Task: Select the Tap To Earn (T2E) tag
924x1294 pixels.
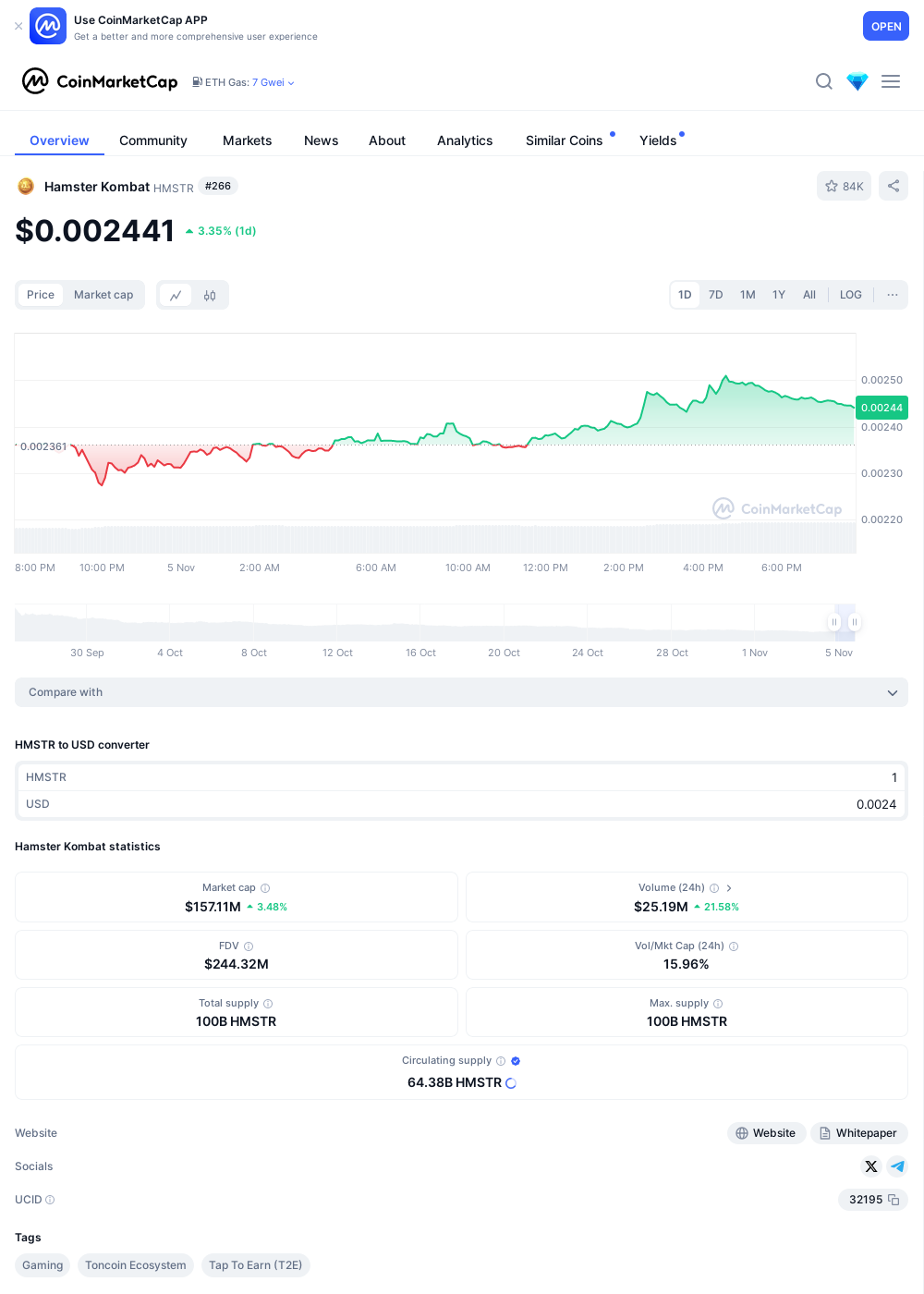Action: click(x=255, y=1265)
